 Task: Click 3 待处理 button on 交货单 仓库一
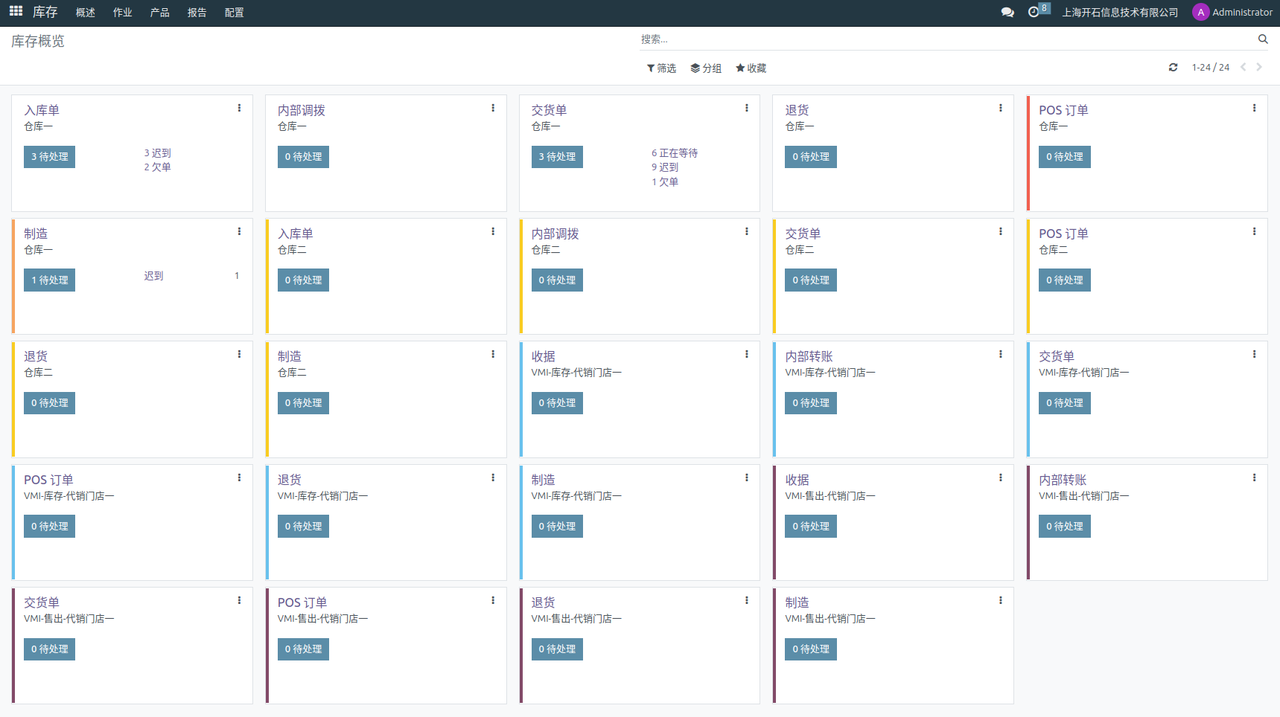click(x=557, y=157)
